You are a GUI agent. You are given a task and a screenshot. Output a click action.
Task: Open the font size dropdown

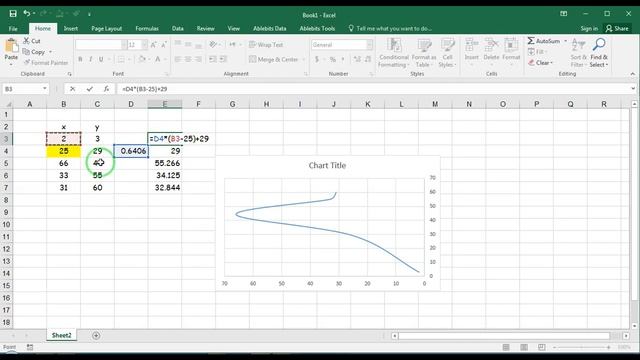[x=144, y=44]
